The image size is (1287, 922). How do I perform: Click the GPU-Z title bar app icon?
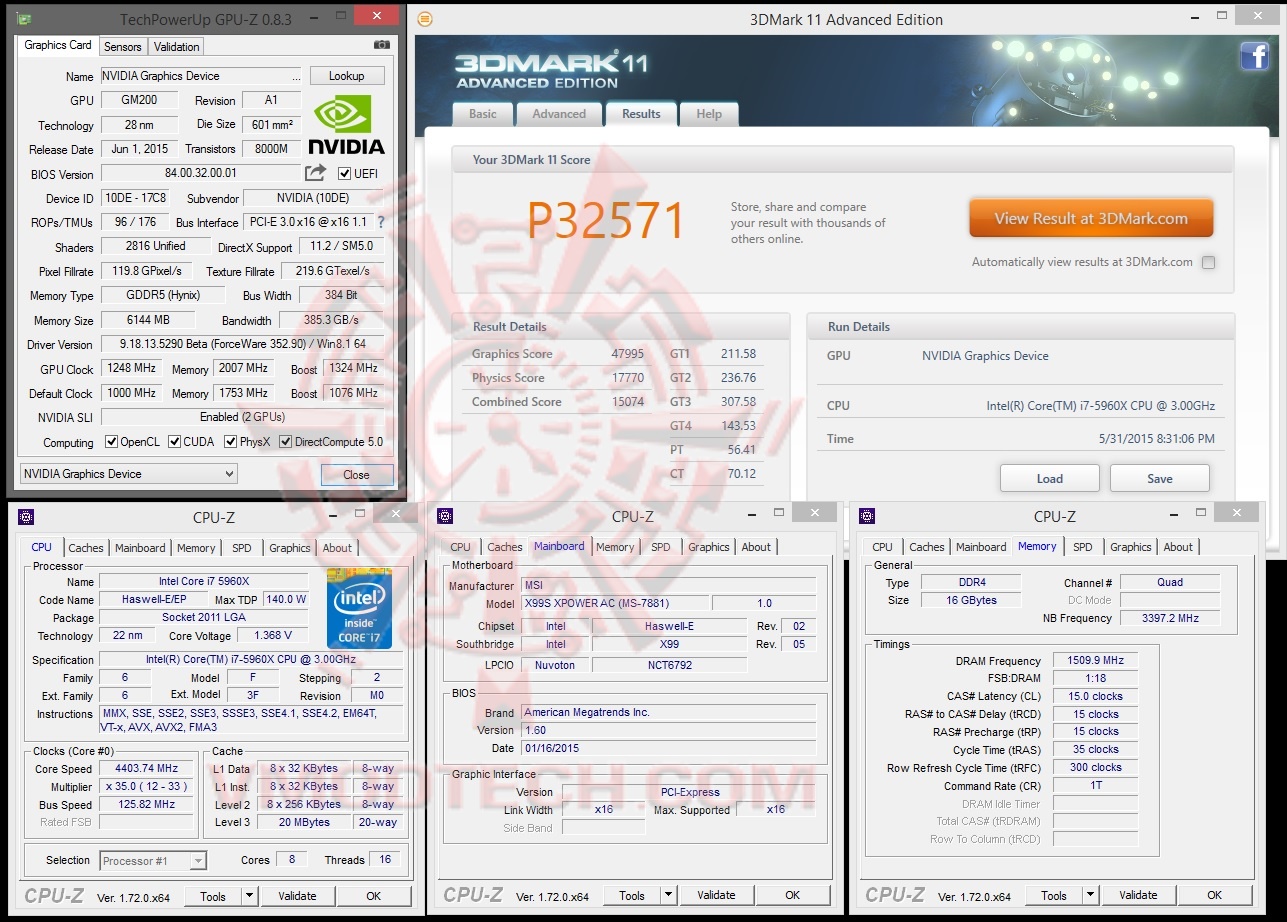tap(24, 19)
